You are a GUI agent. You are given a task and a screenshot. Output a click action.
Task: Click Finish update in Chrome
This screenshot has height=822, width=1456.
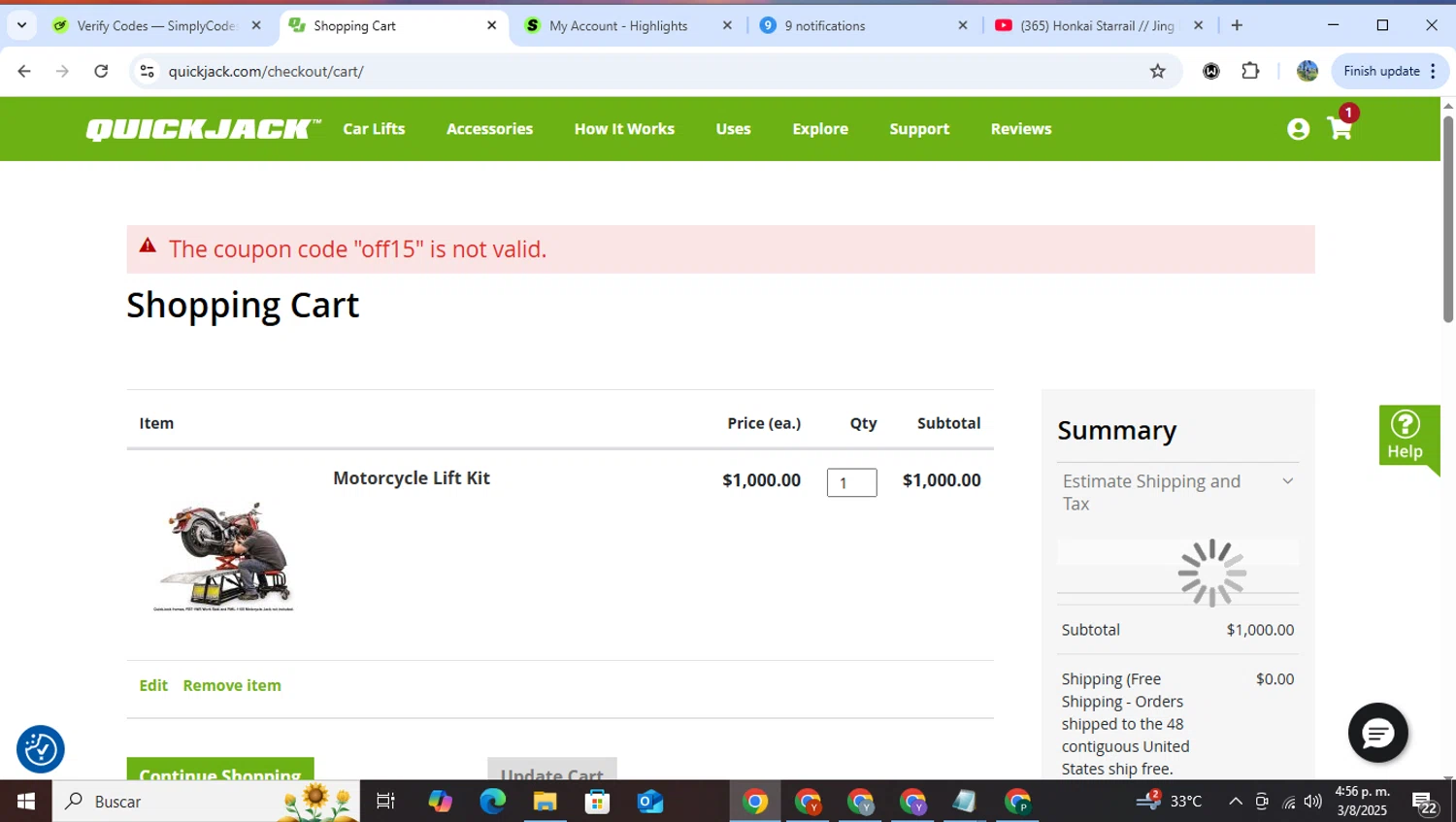(x=1390, y=71)
